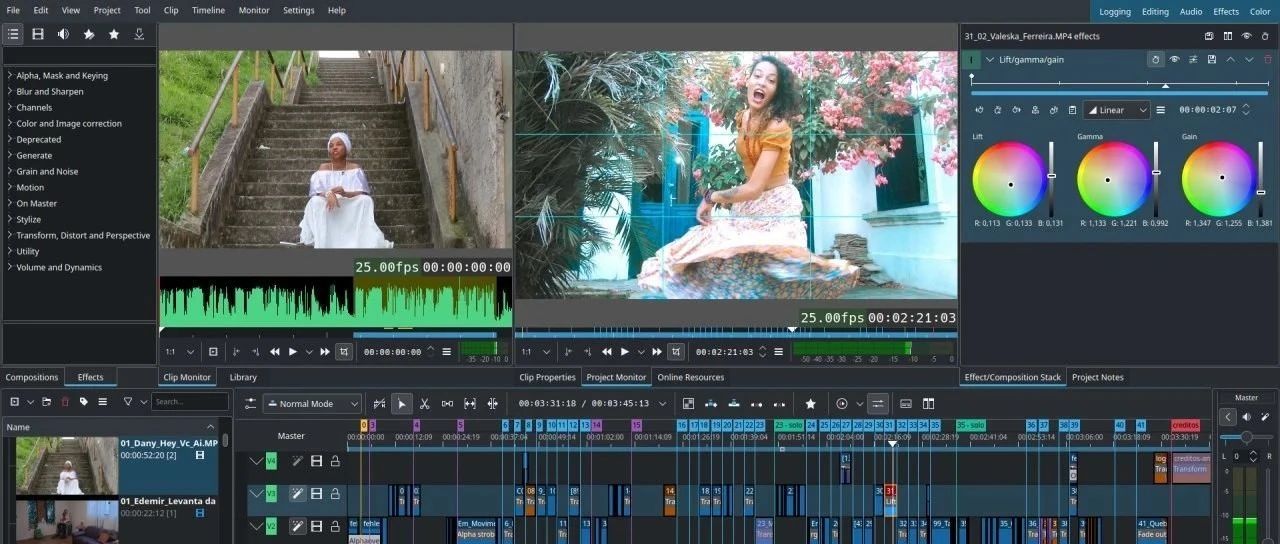The image size is (1280, 544).
Task: Switch to the Library tab
Action: point(243,377)
